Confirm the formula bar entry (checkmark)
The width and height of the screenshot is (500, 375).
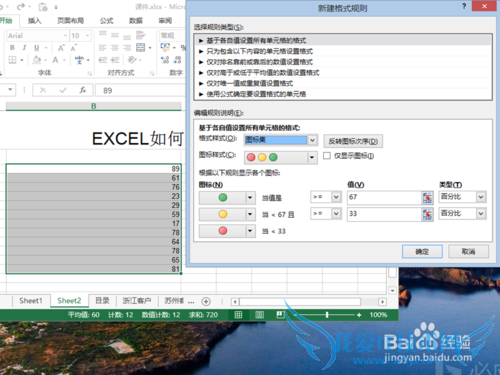tap(63, 90)
